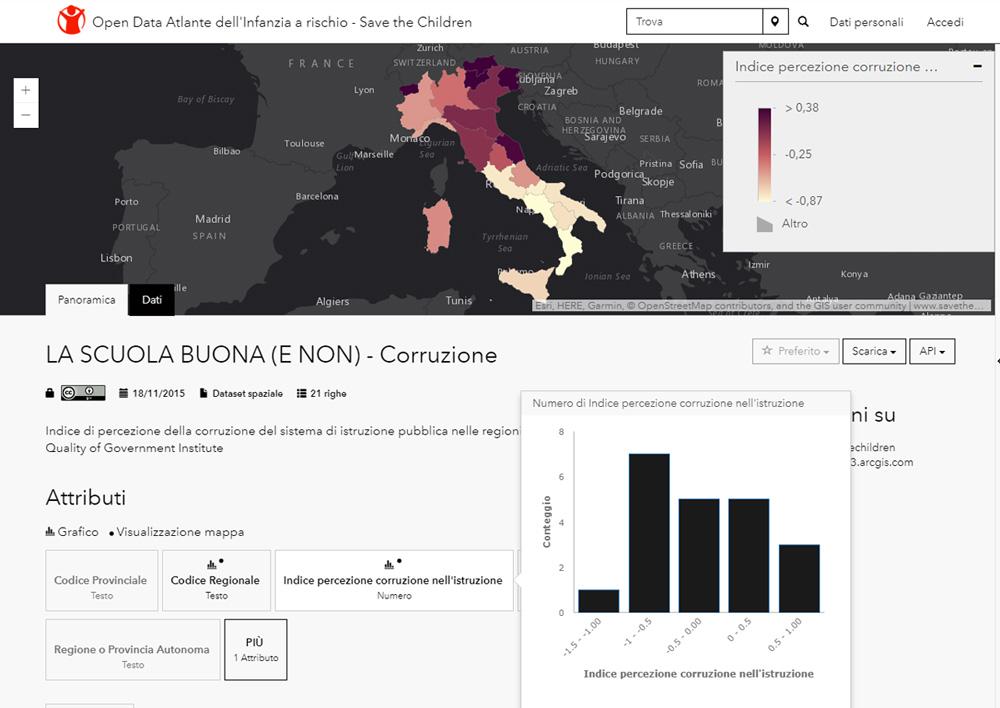
Task: Open the API dropdown
Action: pos(932,351)
